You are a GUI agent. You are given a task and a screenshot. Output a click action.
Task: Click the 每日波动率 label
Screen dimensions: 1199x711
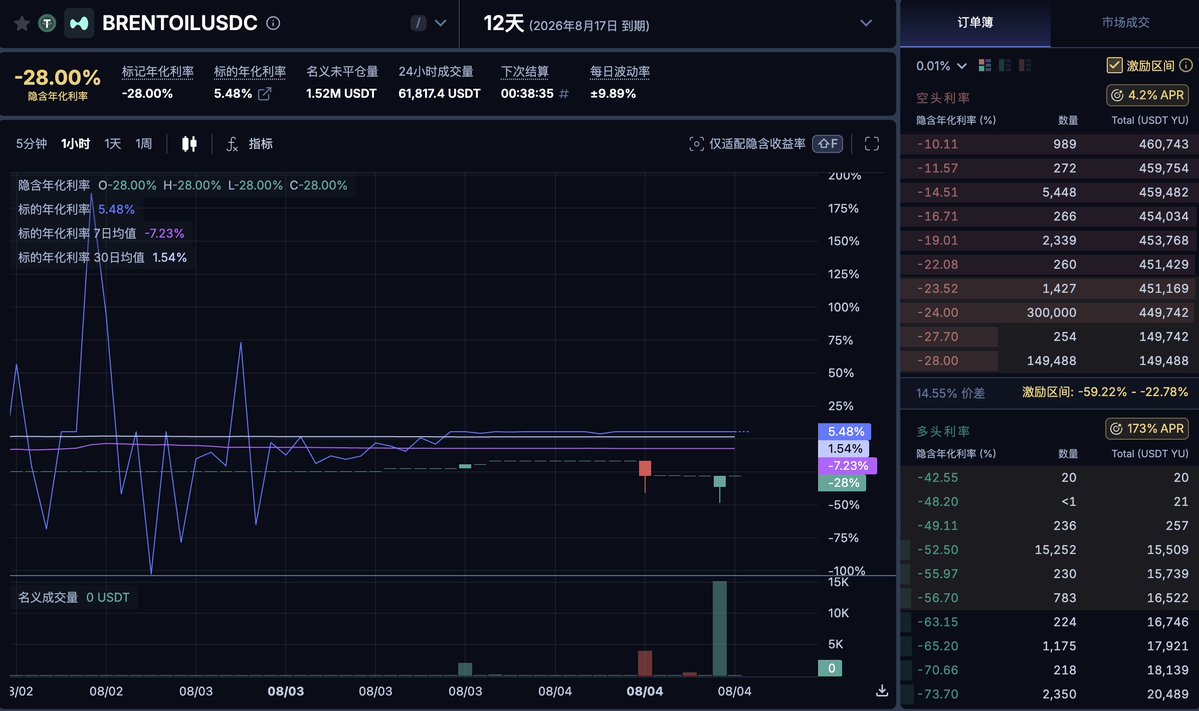point(619,71)
